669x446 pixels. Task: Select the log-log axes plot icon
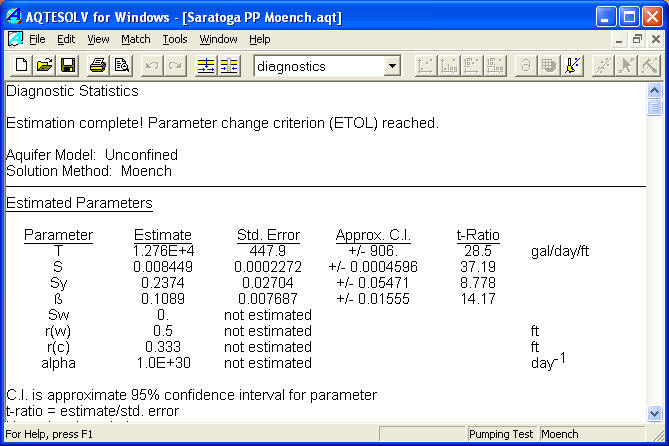pyautogui.click(x=495, y=66)
